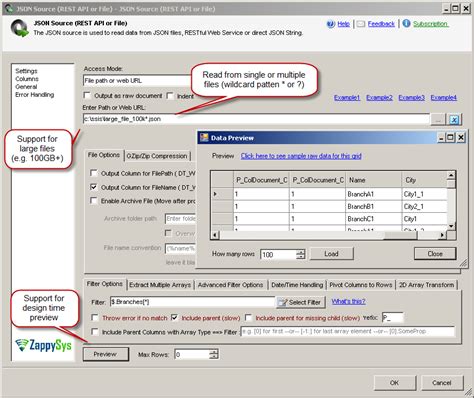This screenshot has width=474, height=398.
Task: Open the Subscription link
Action: pyautogui.click(x=431, y=24)
